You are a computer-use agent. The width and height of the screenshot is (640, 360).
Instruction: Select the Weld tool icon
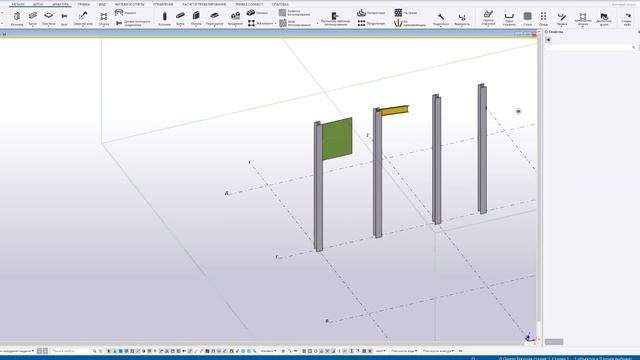click(x=83, y=16)
